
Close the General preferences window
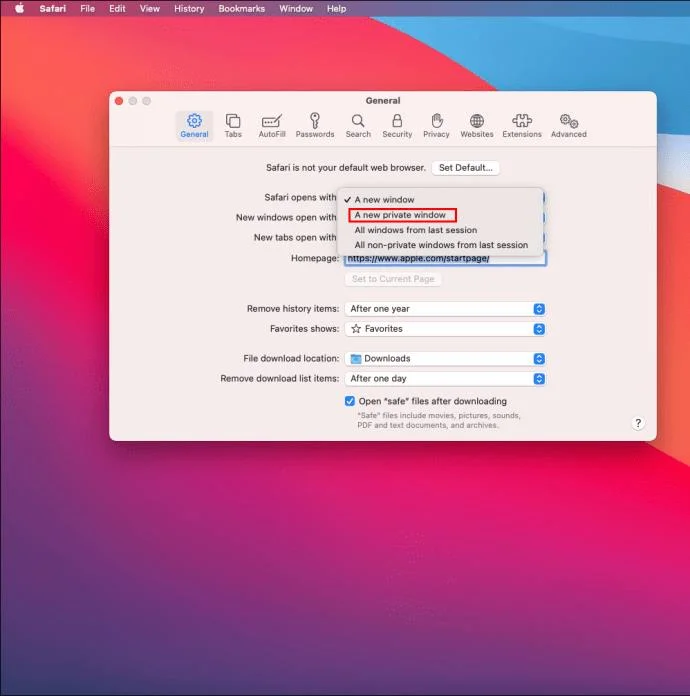119,101
